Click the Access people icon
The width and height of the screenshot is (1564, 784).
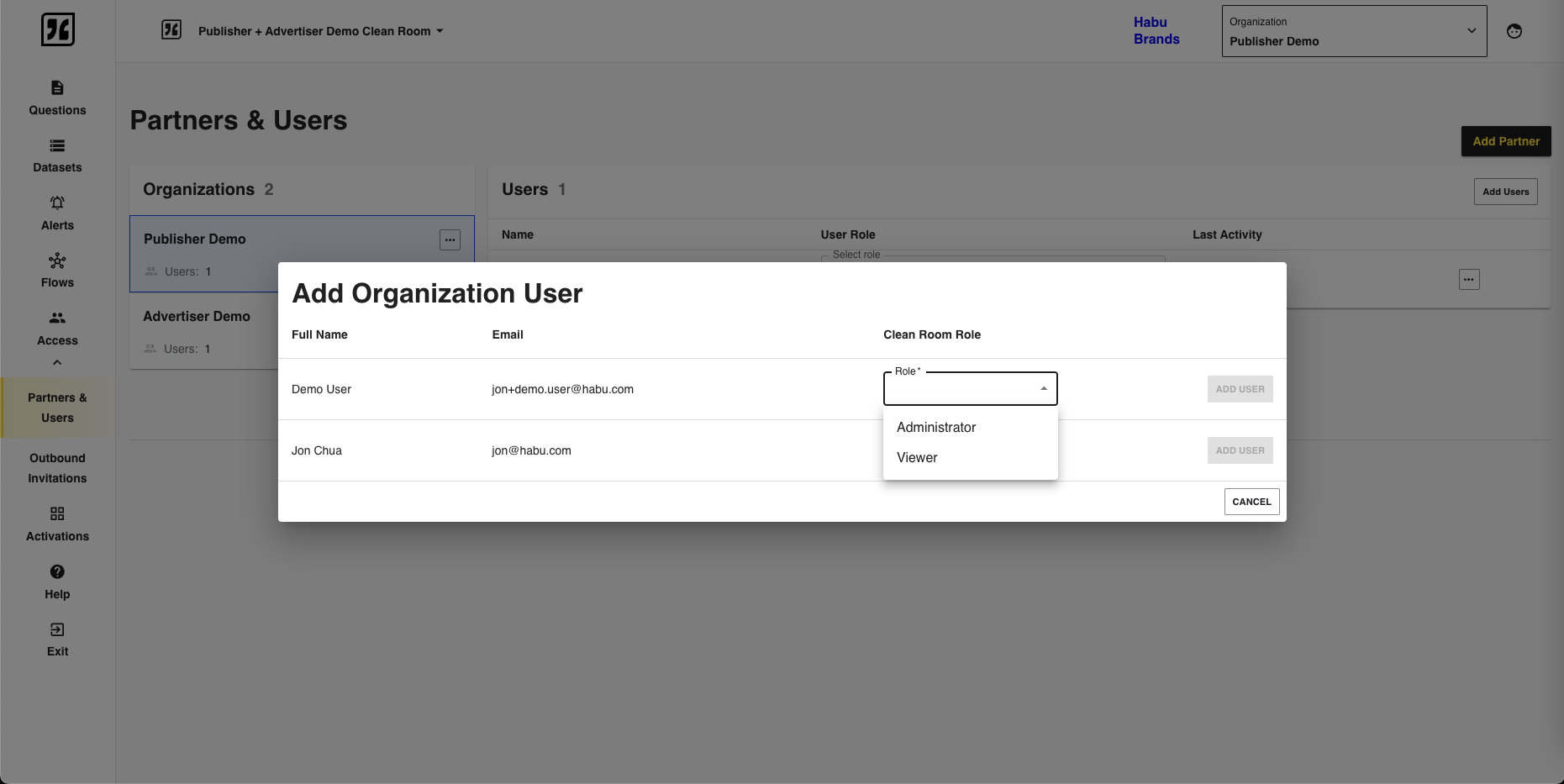tap(57, 318)
